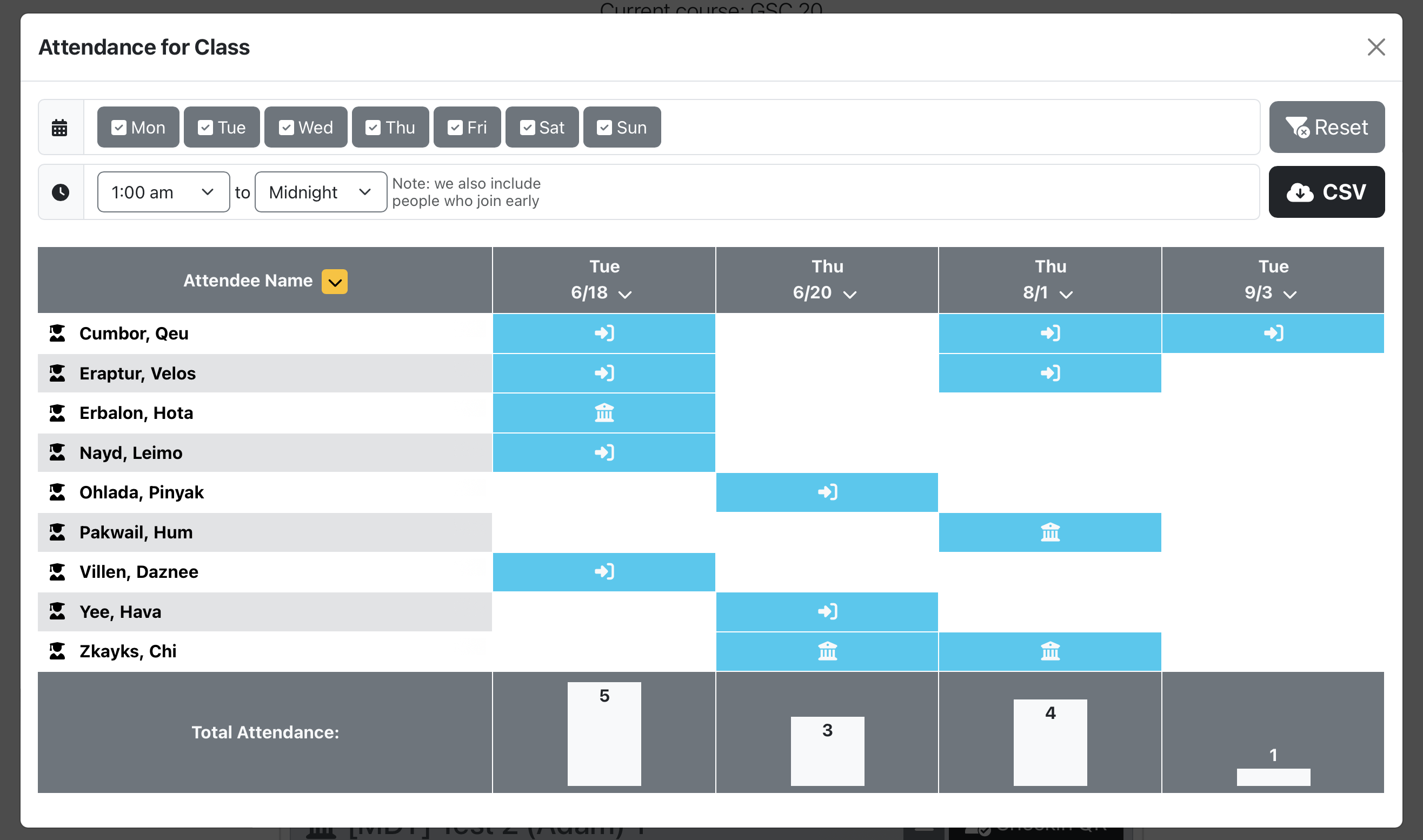Click the attendance bar showing 4
Screen dimensions: 1423x840
click(x=1050, y=742)
